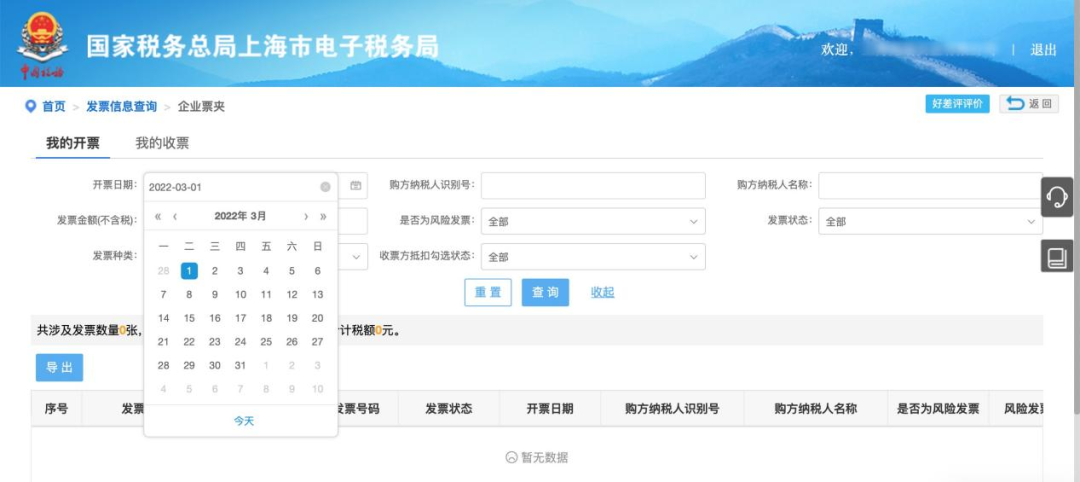
Task: Select the 我的开票 tab
Action: click(72, 143)
